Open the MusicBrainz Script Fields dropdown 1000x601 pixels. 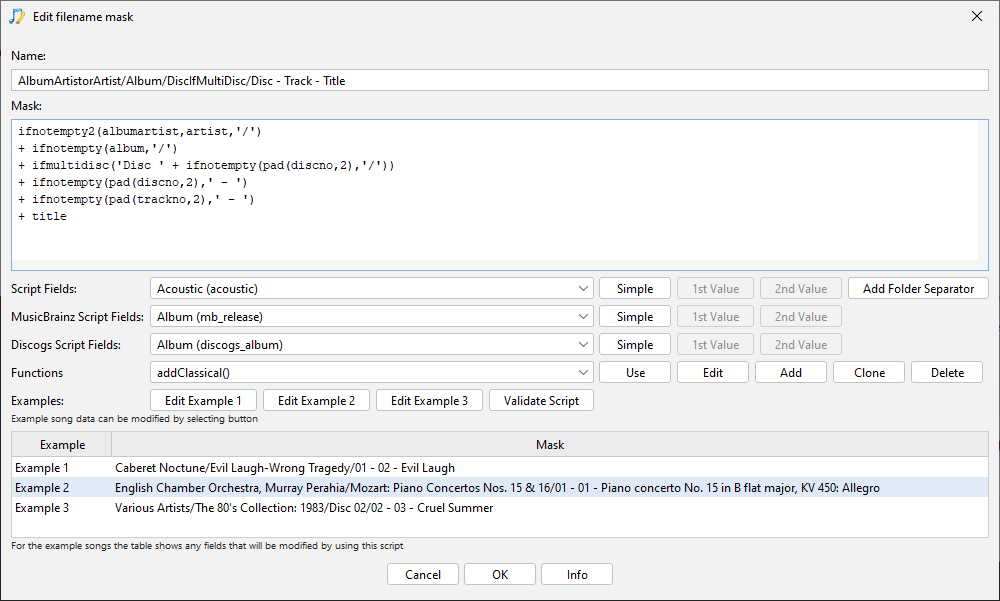coord(372,316)
